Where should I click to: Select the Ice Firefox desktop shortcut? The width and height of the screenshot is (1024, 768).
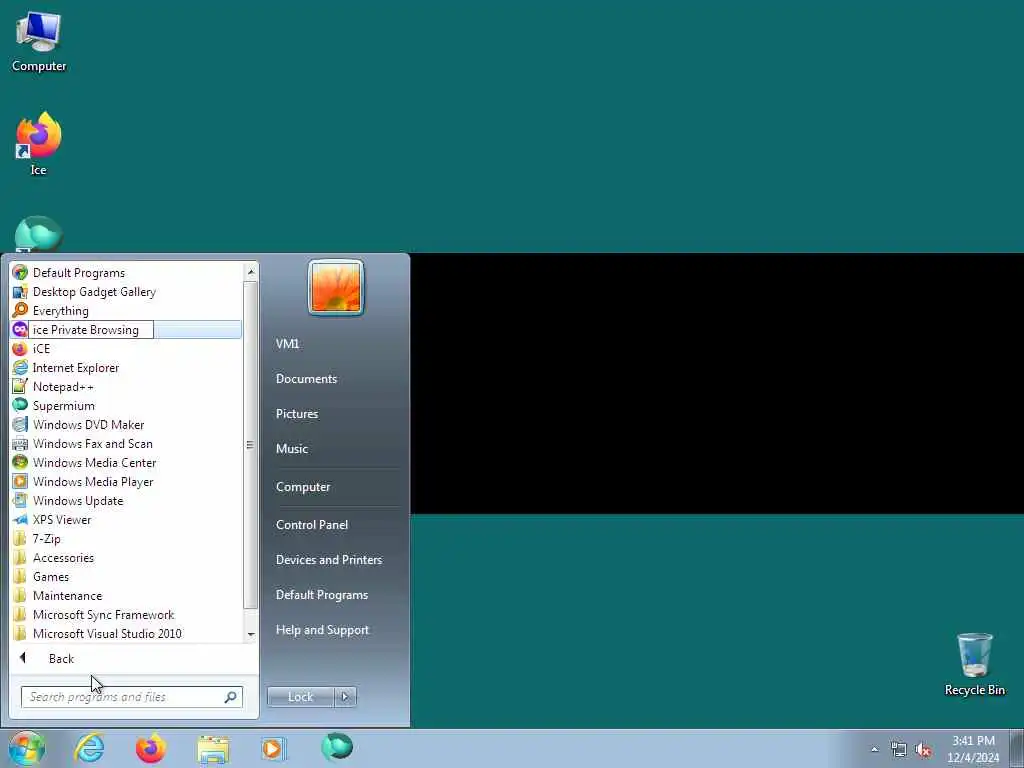coord(39,144)
